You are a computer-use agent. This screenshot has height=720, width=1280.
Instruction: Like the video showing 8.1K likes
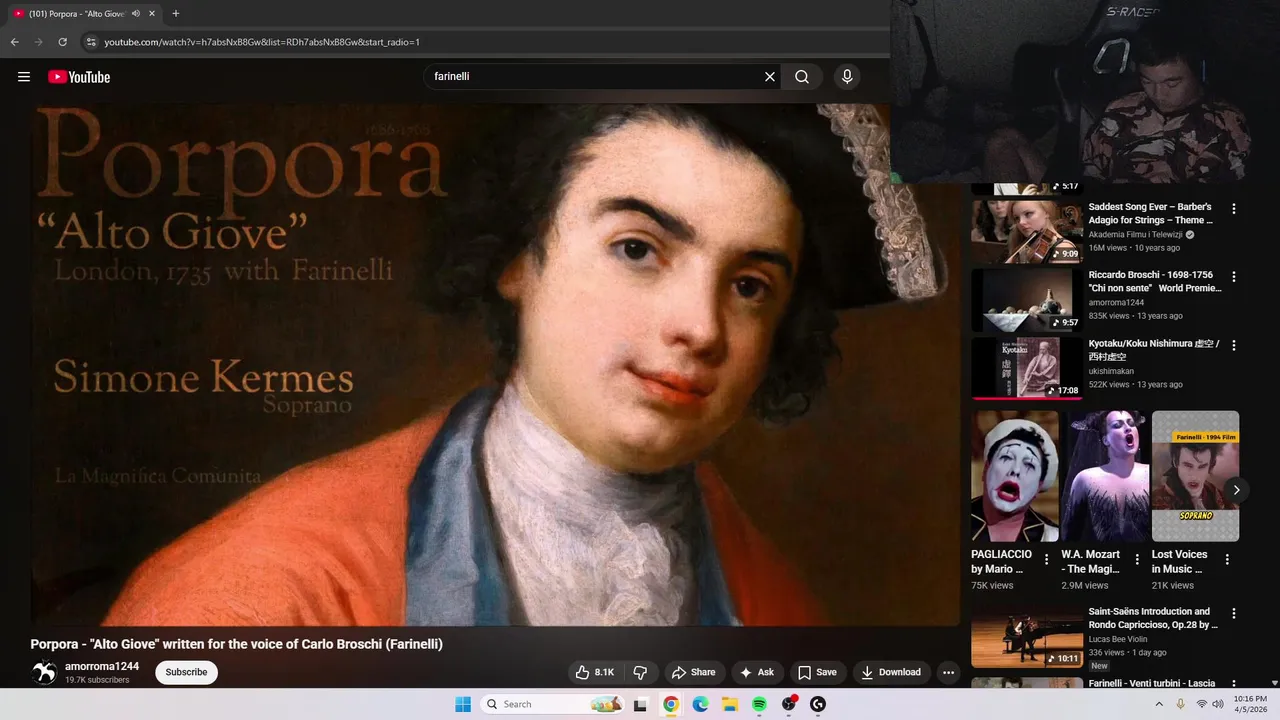pyautogui.click(x=595, y=672)
